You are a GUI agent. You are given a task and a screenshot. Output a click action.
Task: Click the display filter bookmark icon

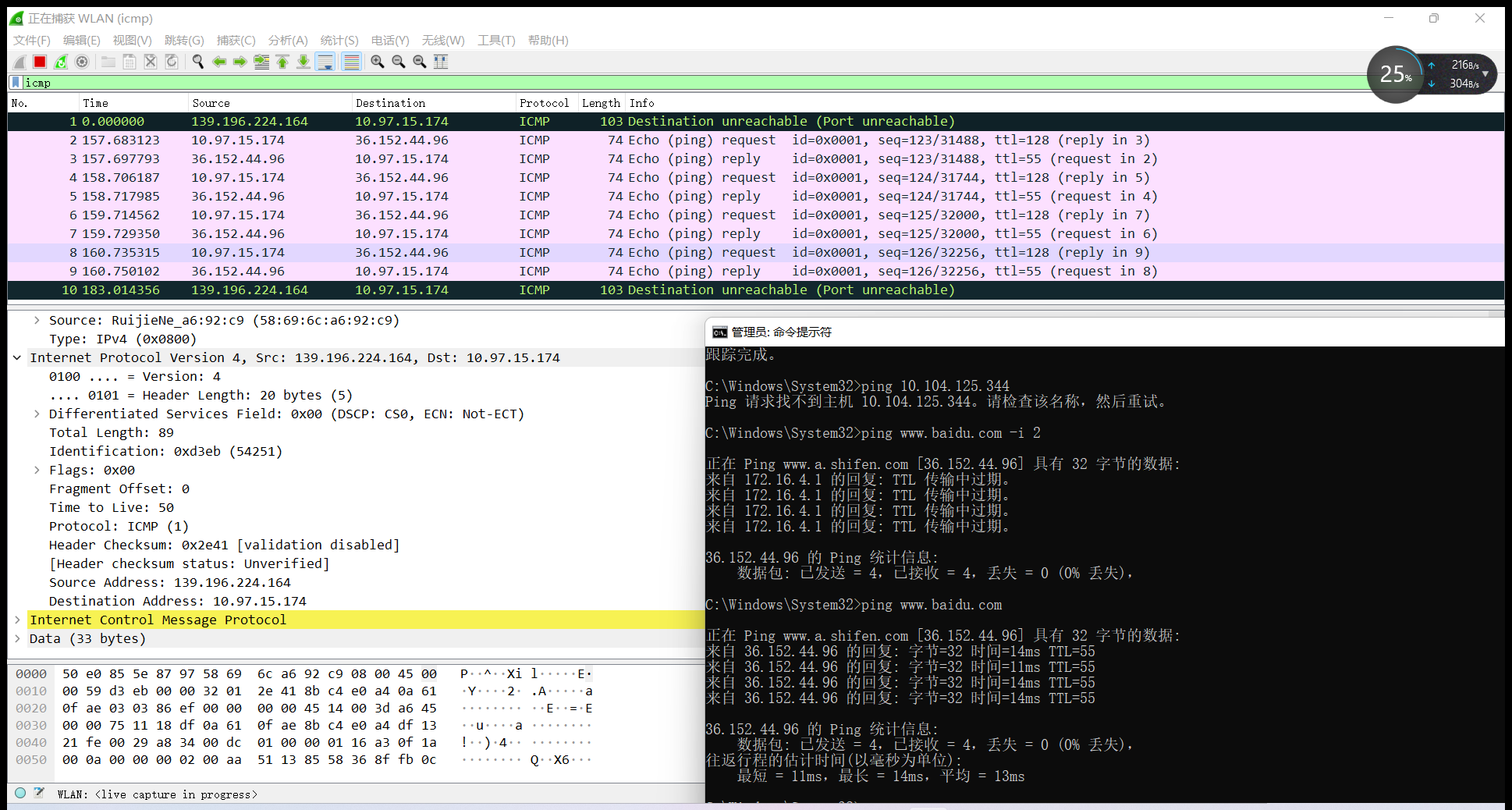pos(16,82)
